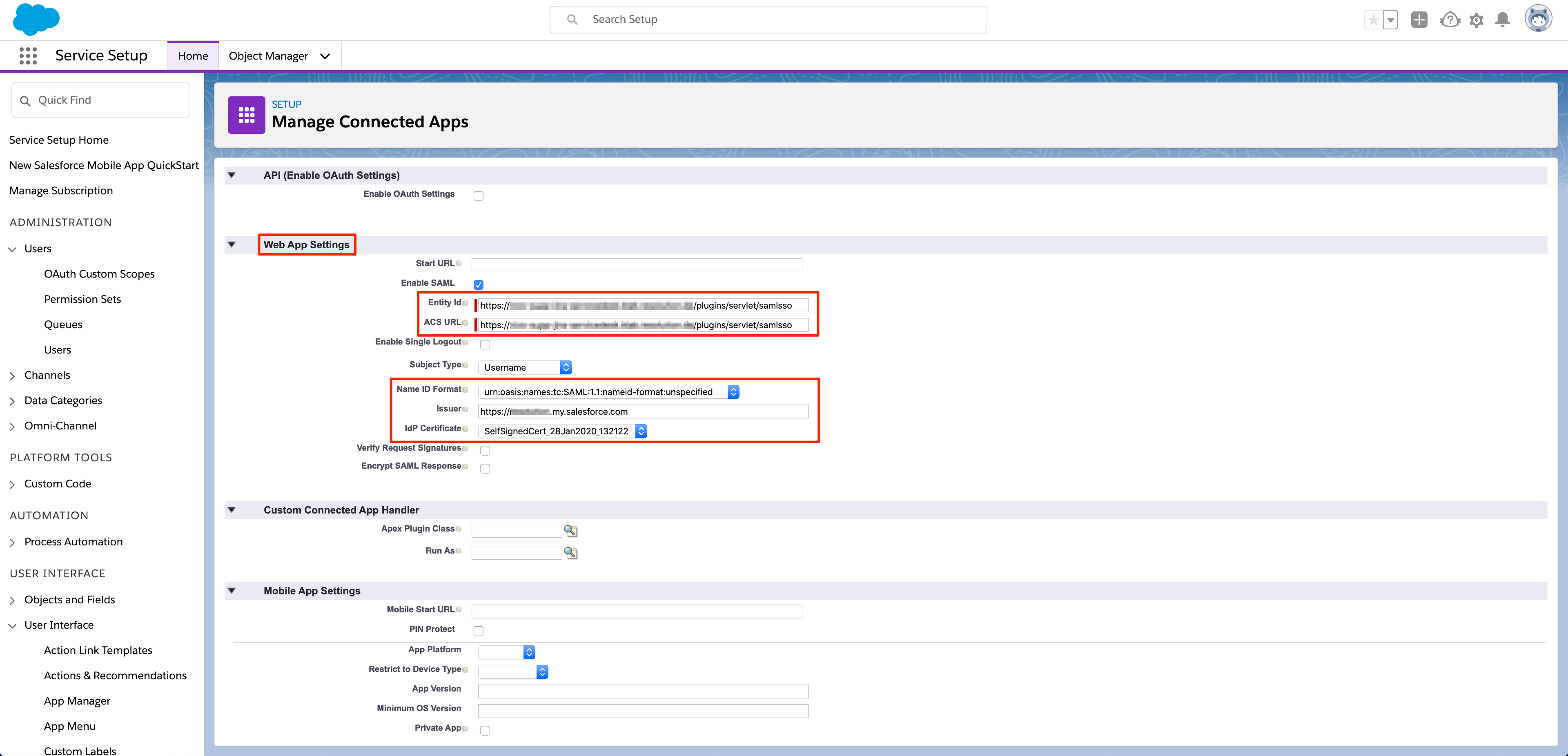Show help for Subject Type

465,365
